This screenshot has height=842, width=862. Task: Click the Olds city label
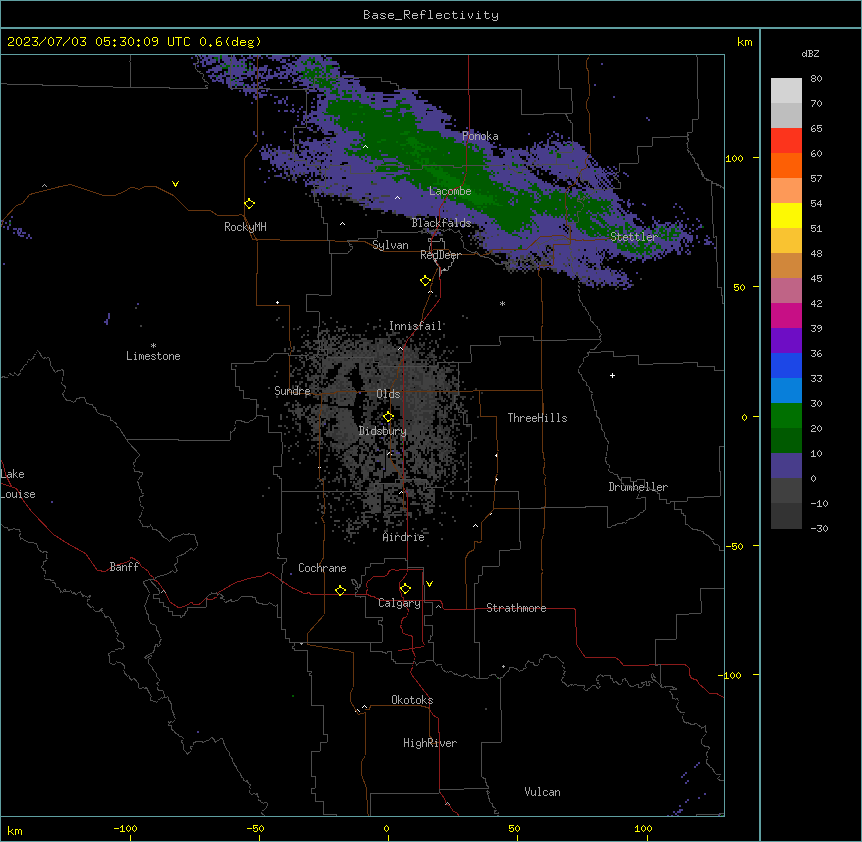point(388,394)
